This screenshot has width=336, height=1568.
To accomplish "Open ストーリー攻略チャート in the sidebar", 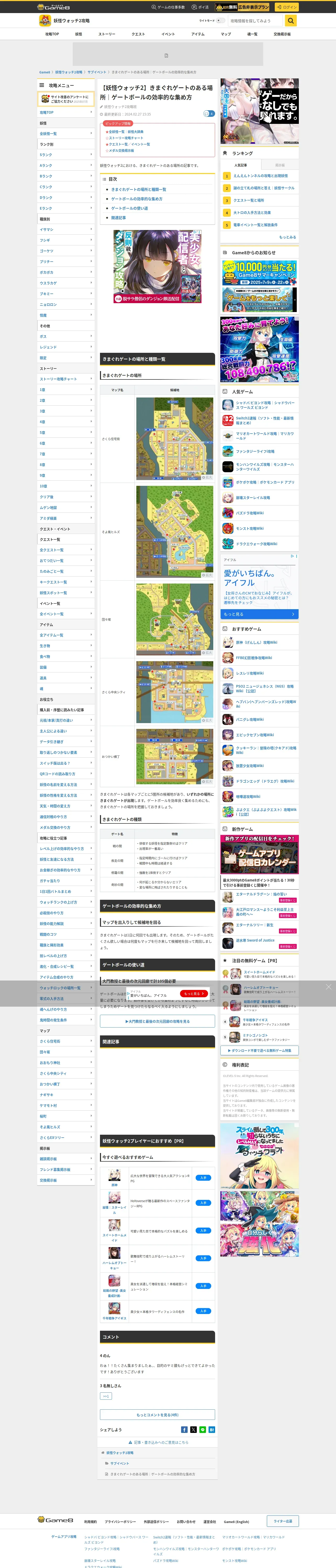I will tap(66, 379).
